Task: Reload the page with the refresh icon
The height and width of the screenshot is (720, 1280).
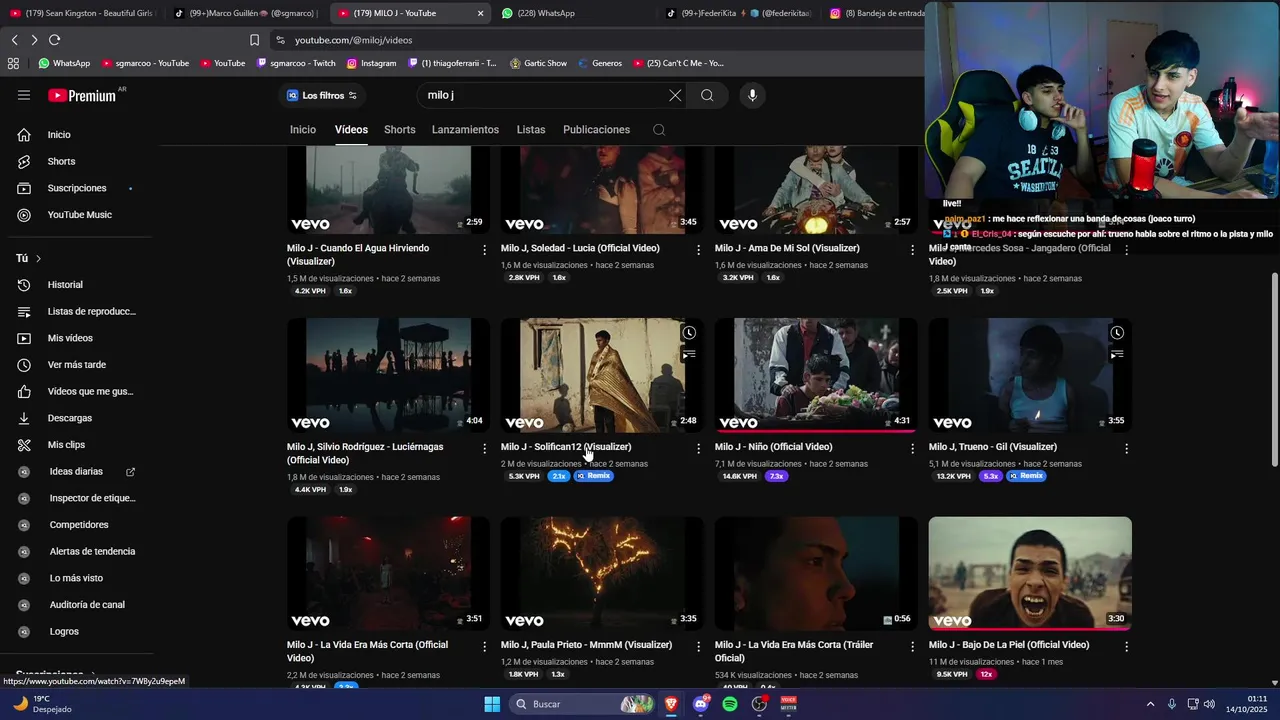Action: [54, 40]
